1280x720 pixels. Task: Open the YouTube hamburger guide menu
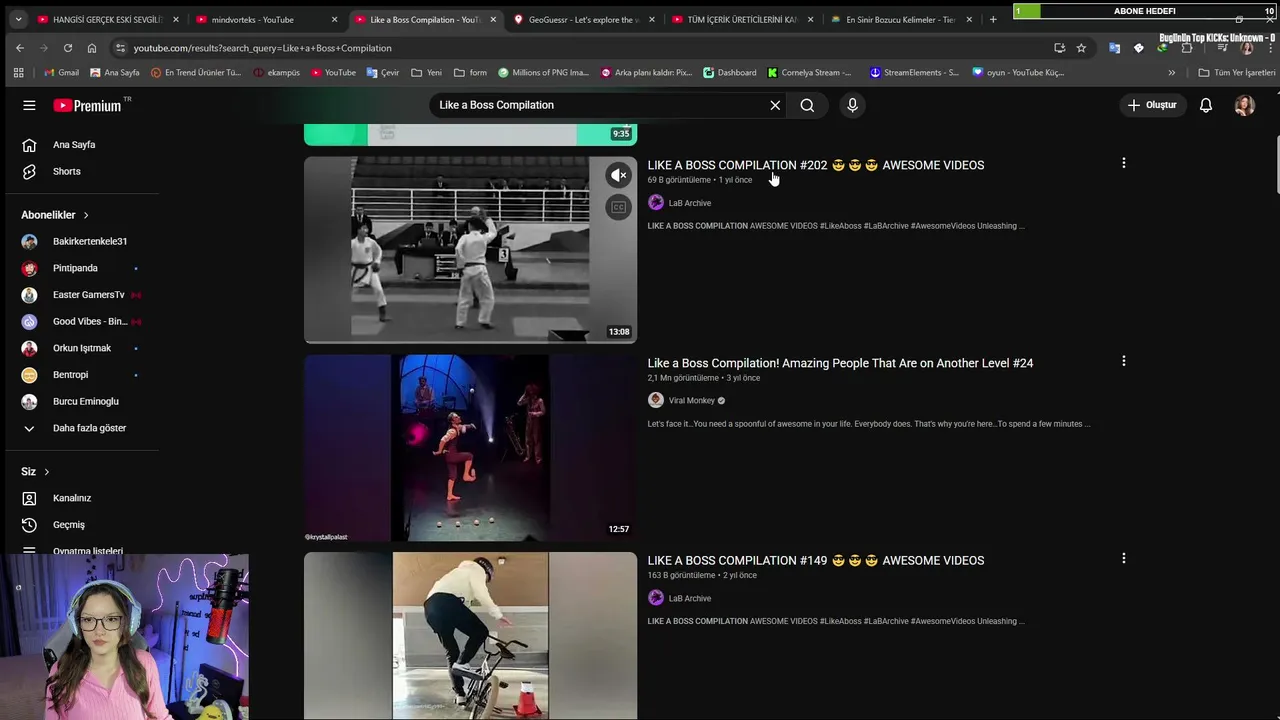pyautogui.click(x=29, y=105)
